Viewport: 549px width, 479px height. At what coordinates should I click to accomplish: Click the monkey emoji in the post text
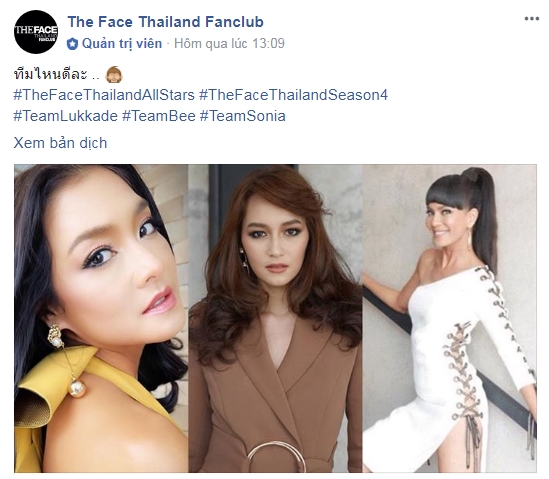click(114, 75)
